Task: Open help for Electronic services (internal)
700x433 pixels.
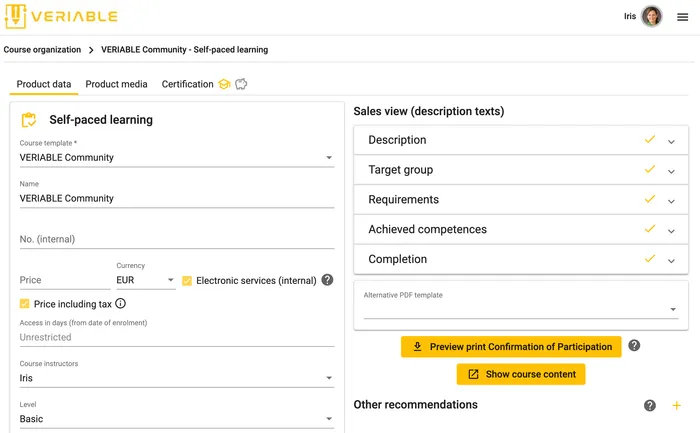Action: coord(327,280)
